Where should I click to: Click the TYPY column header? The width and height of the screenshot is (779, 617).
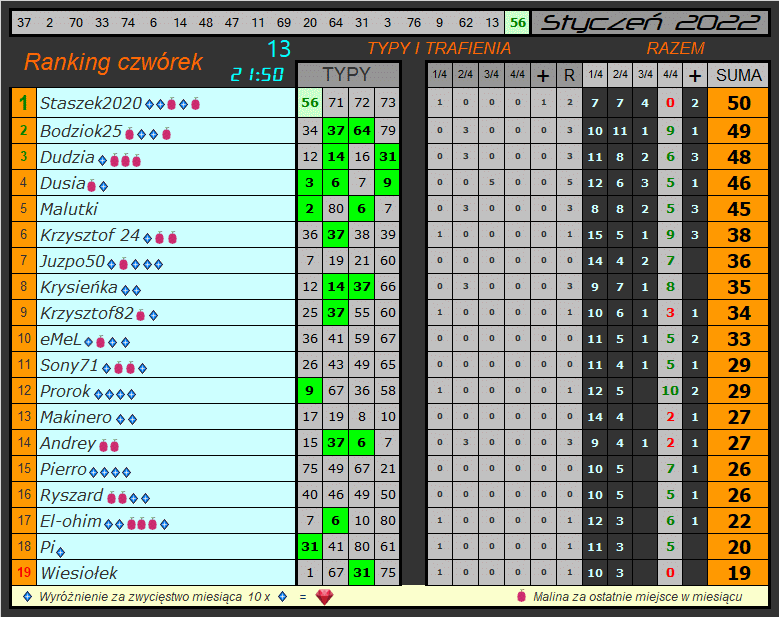[x=348, y=75]
